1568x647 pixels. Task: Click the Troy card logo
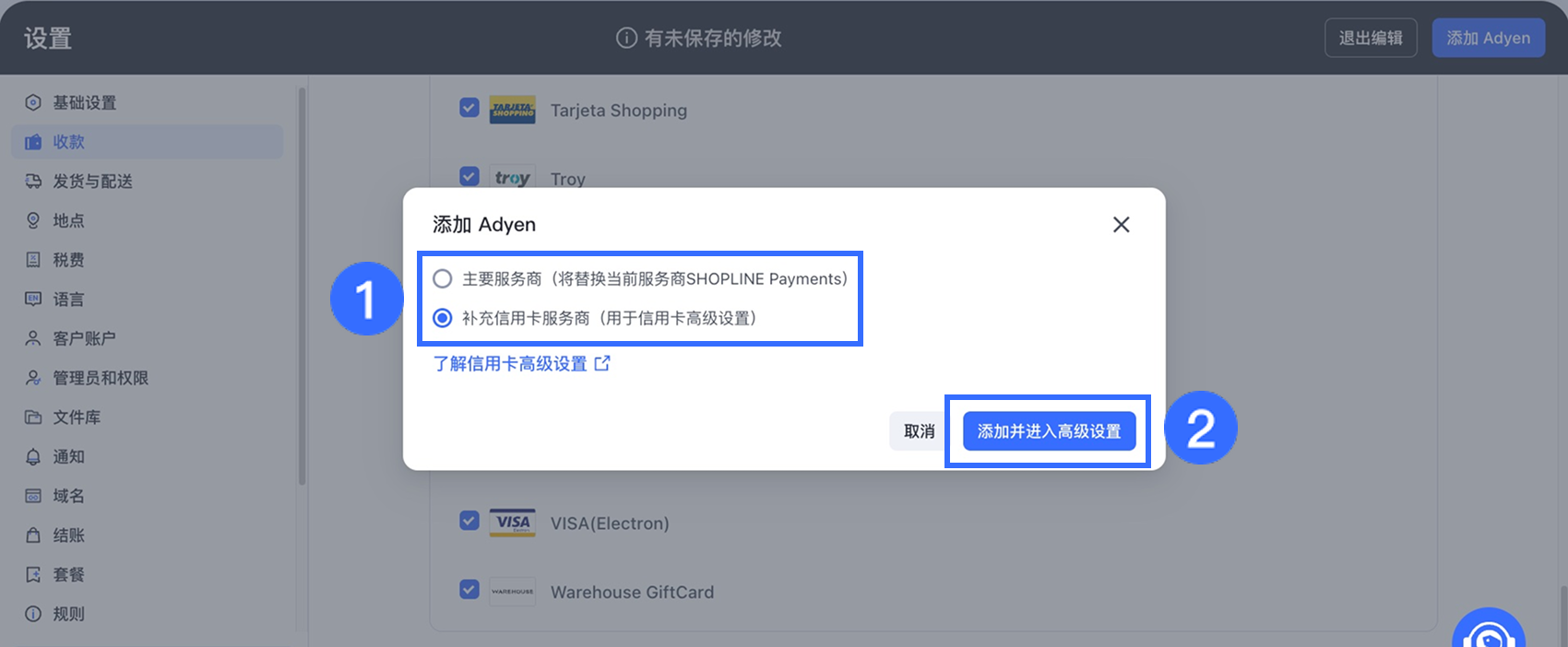point(512,177)
